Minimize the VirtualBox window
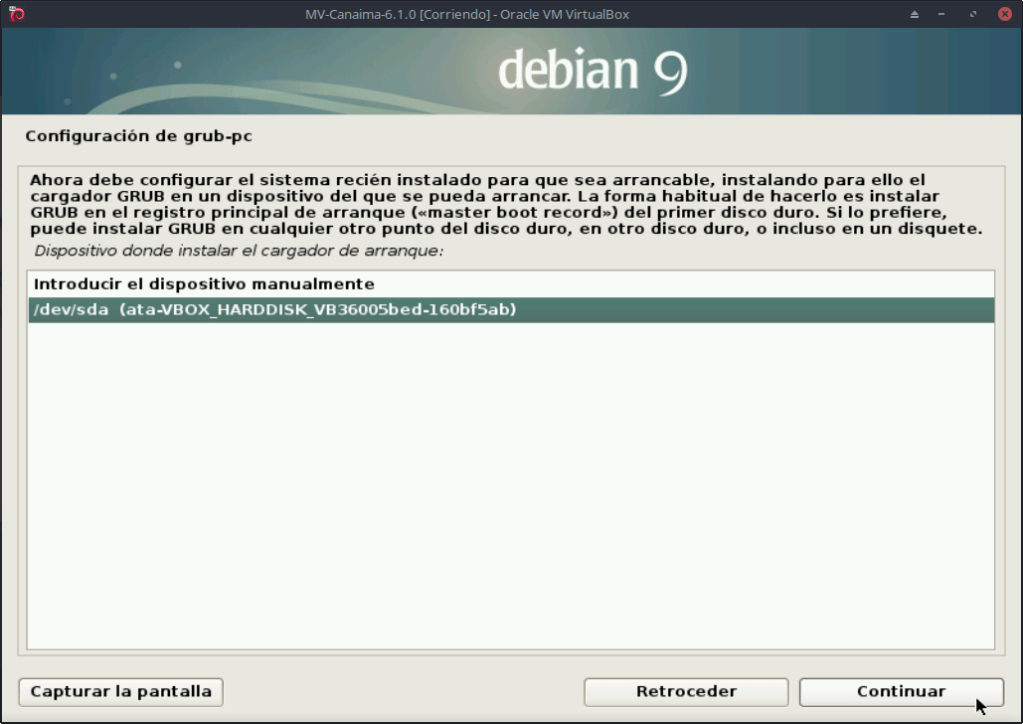 coord(943,14)
